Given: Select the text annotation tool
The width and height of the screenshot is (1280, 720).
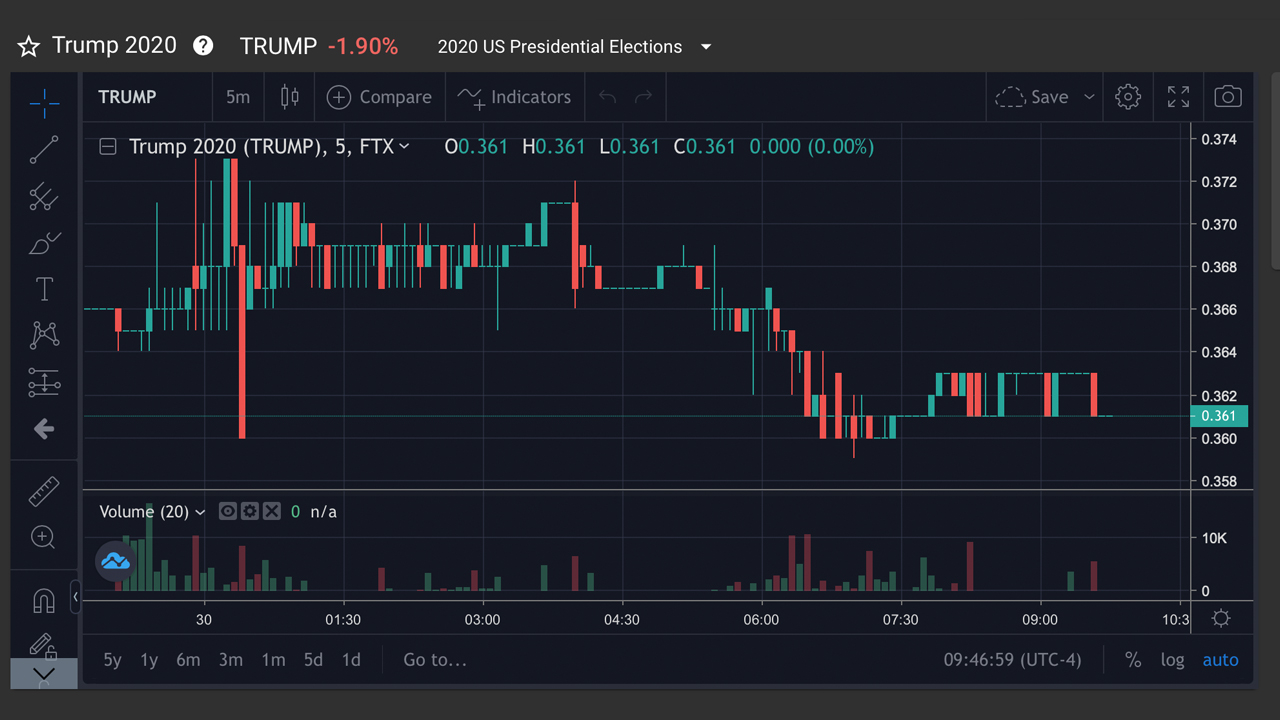Looking at the screenshot, I should (44, 290).
